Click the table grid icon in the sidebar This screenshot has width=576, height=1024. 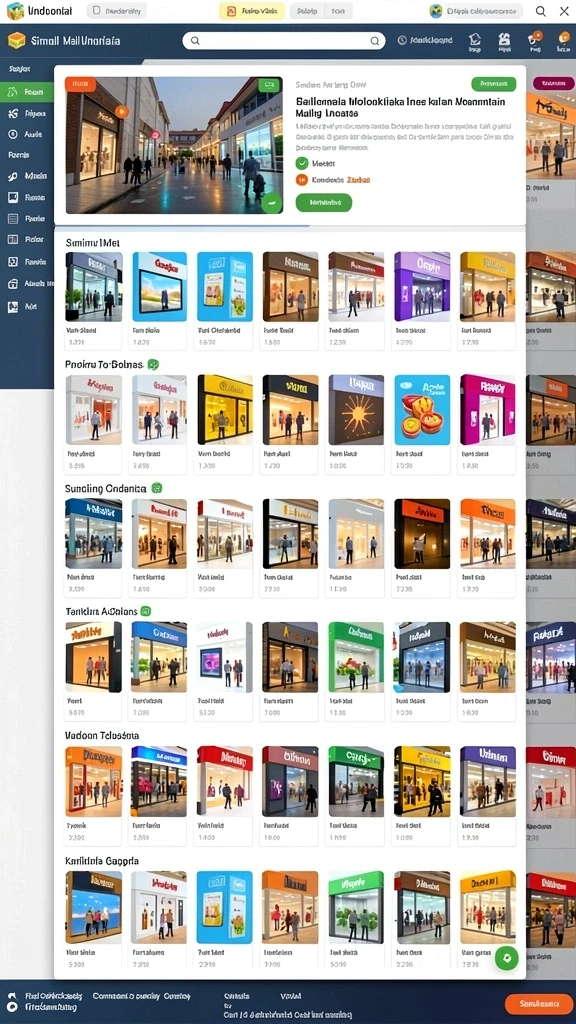[12, 239]
